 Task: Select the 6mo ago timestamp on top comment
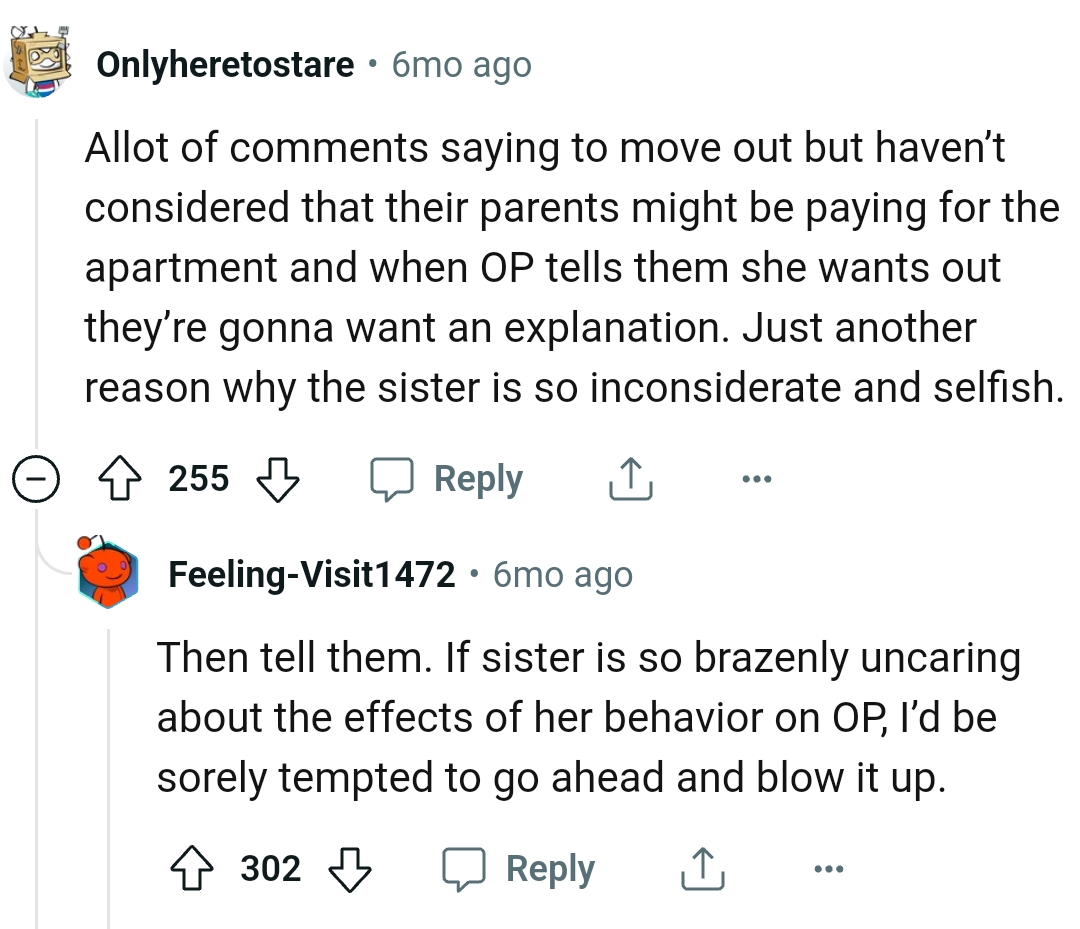pyautogui.click(x=460, y=63)
